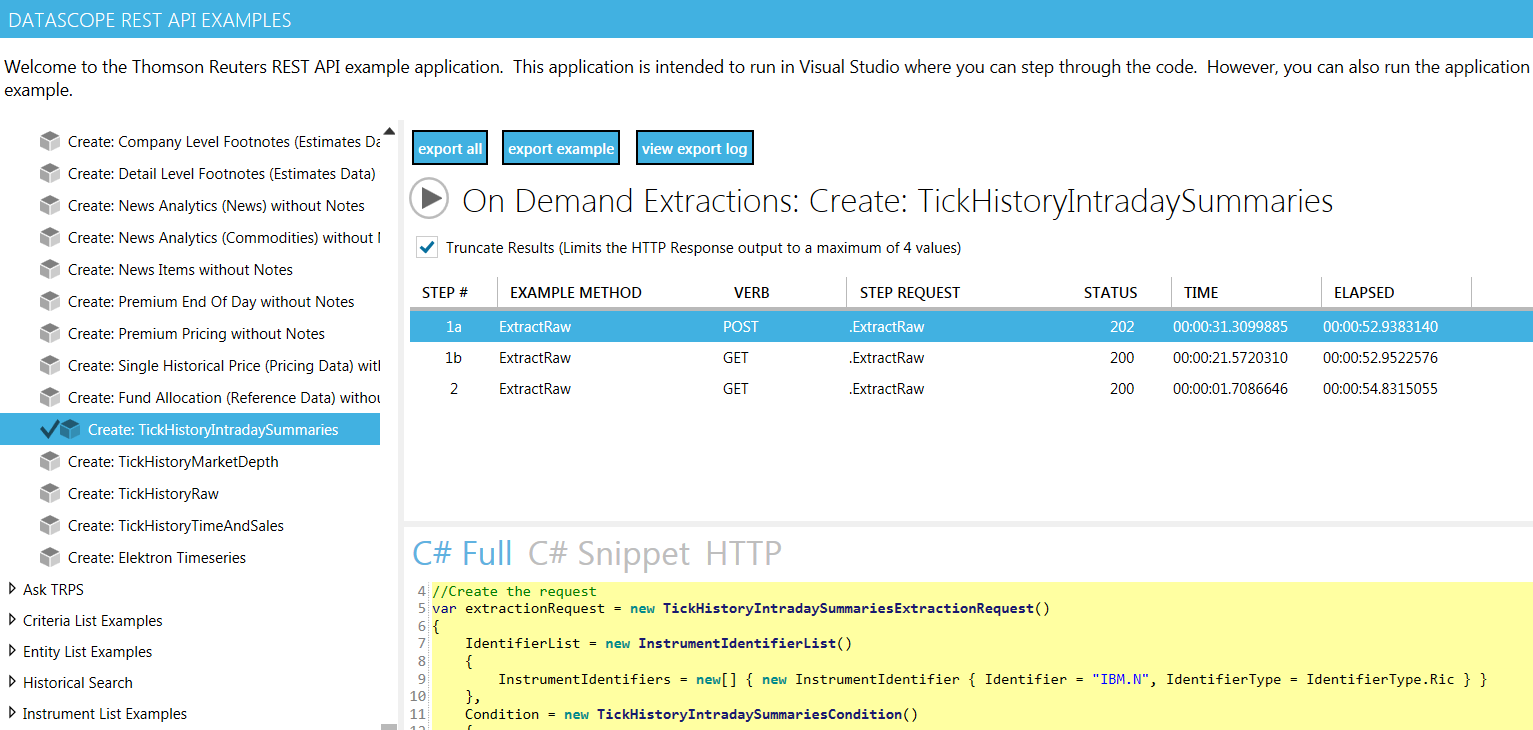Click cube icon beside Detail Level Footnotes
The height and width of the screenshot is (730, 1533).
point(50,174)
